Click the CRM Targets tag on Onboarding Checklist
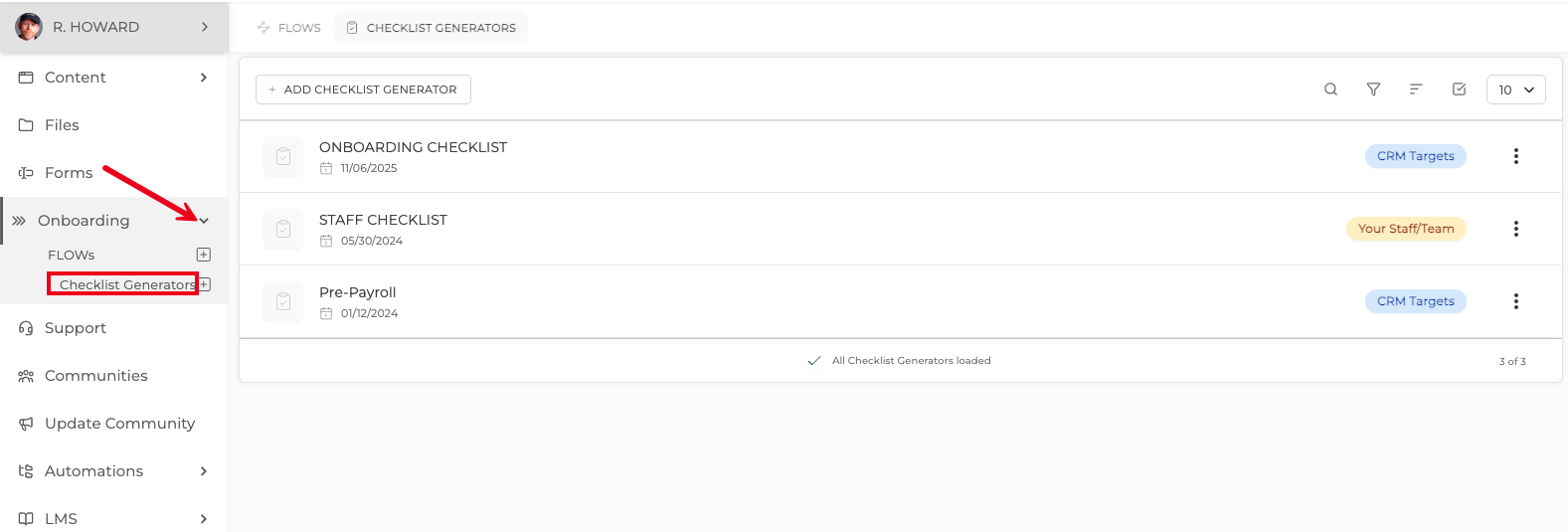This screenshot has width=1568, height=532. coord(1415,156)
